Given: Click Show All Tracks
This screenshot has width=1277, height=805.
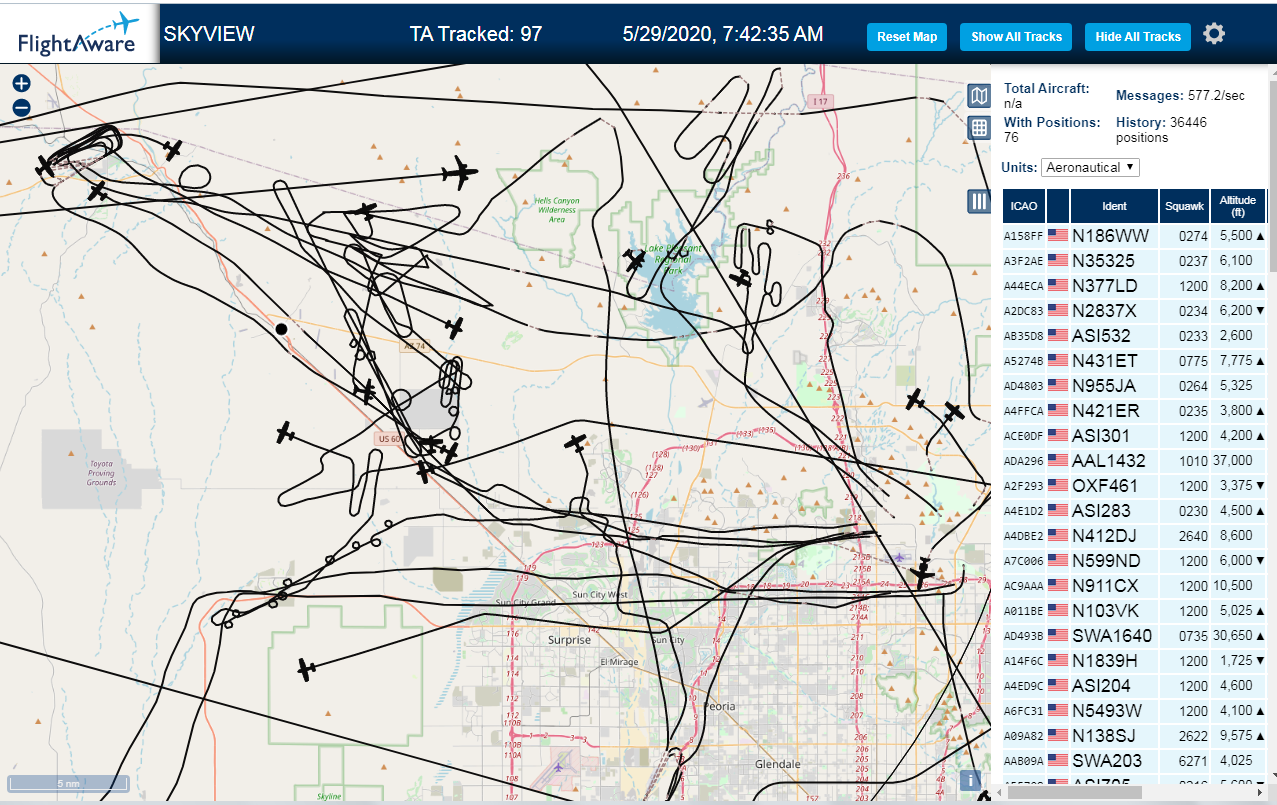Looking at the screenshot, I should 1016,37.
